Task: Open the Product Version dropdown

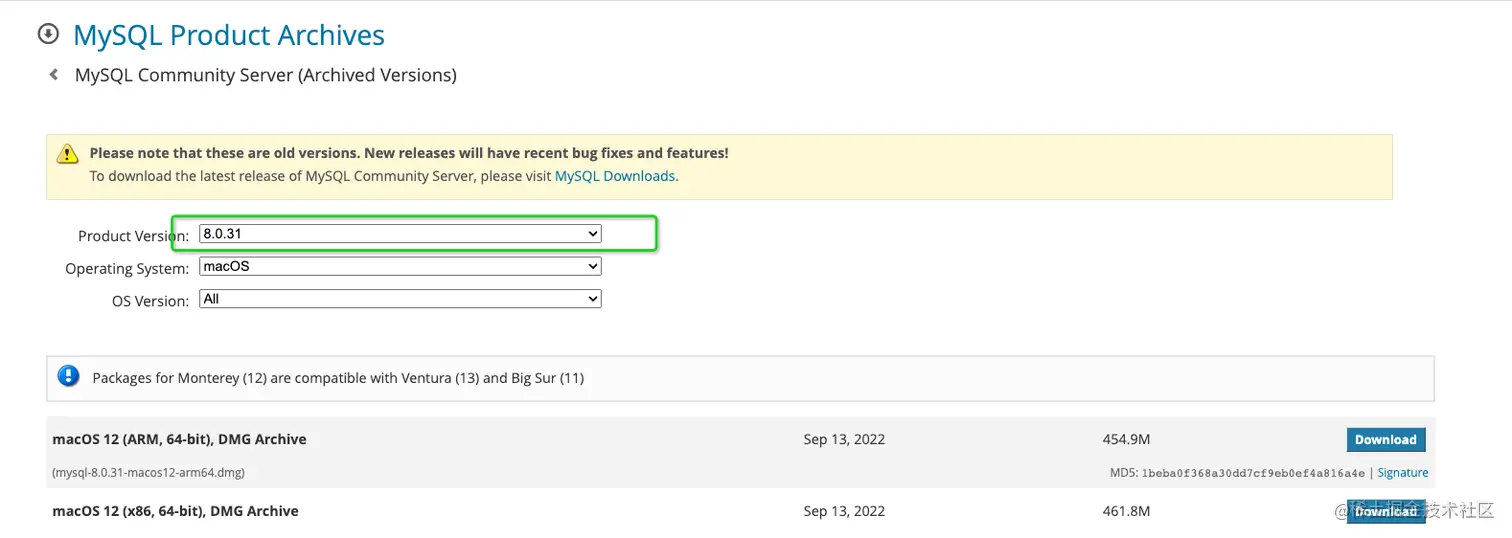Action: pos(400,234)
